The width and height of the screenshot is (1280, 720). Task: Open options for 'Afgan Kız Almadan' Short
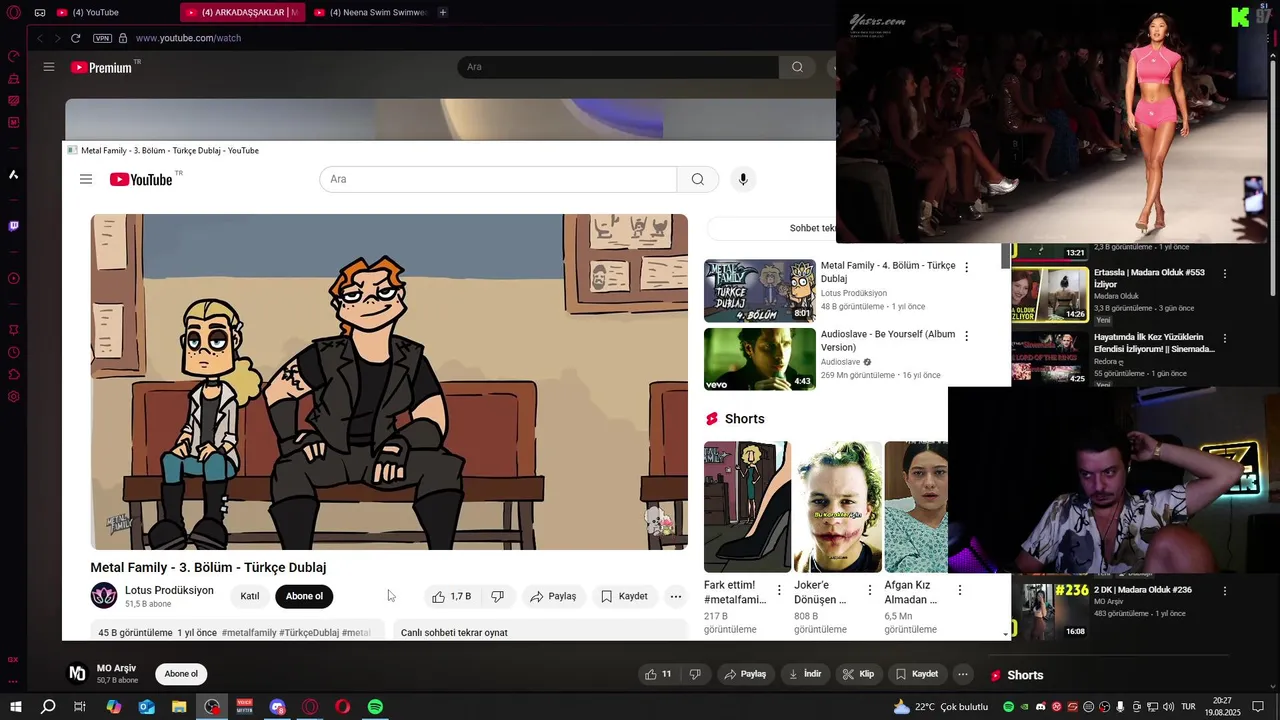coord(960,590)
